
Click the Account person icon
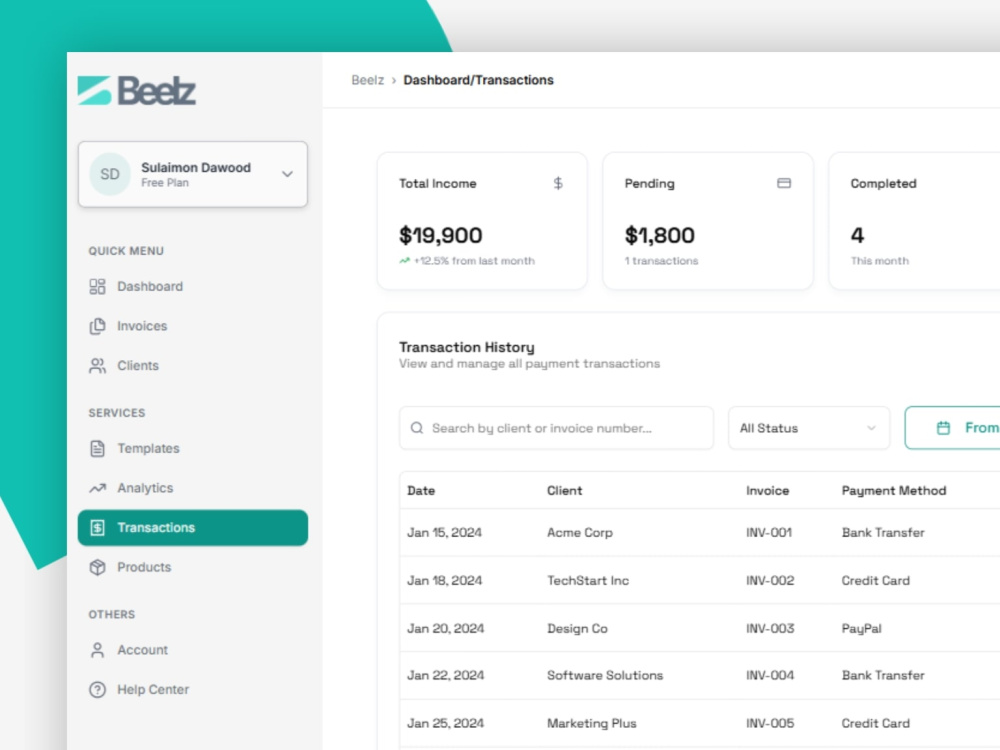[x=97, y=650]
